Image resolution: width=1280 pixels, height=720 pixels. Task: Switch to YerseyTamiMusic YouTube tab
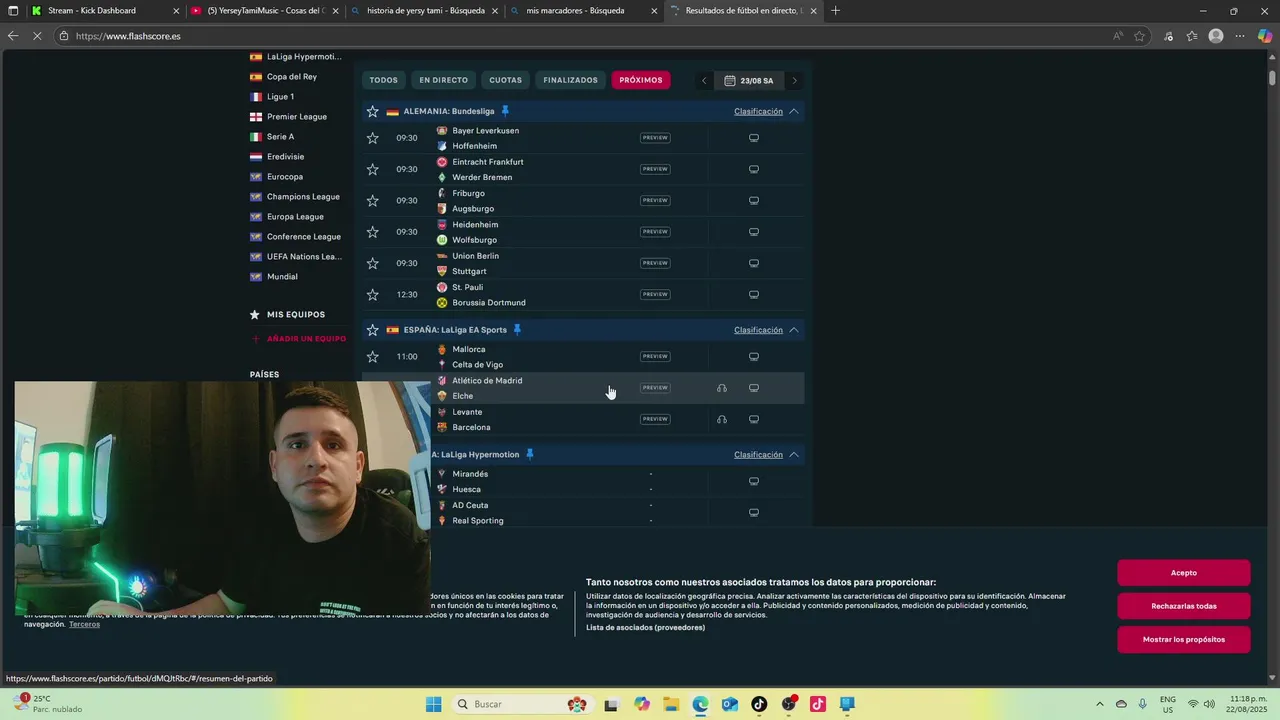[264, 11]
